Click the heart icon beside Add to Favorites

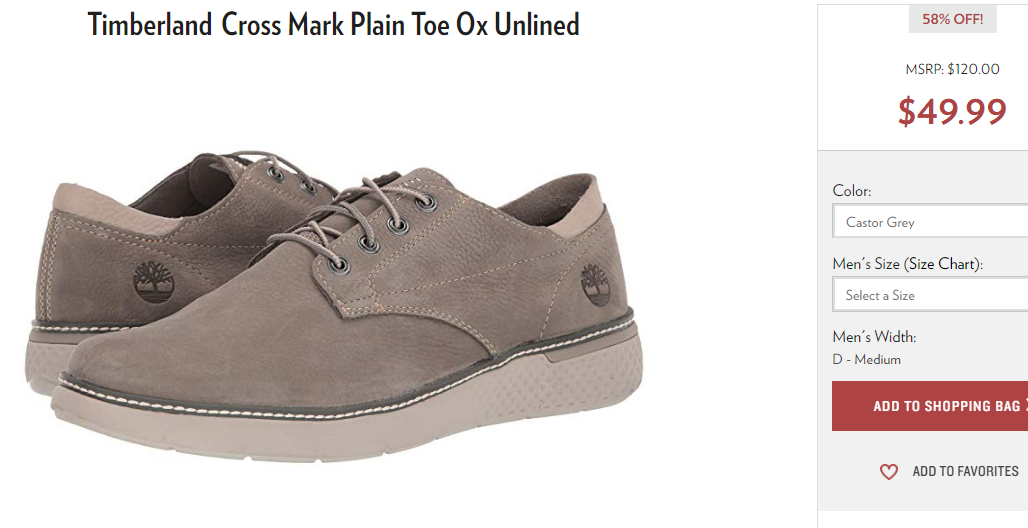(x=888, y=472)
